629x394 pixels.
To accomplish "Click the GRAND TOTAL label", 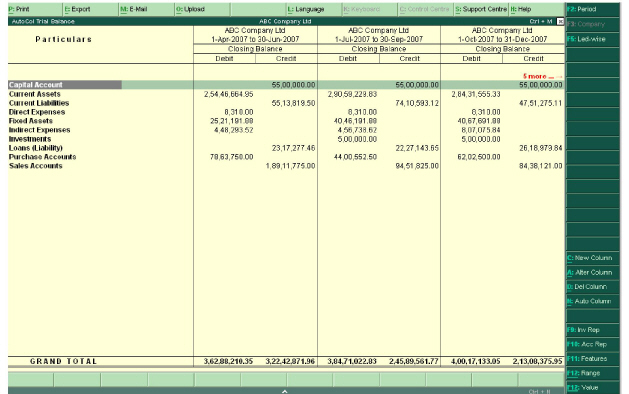I will (x=63, y=362).
